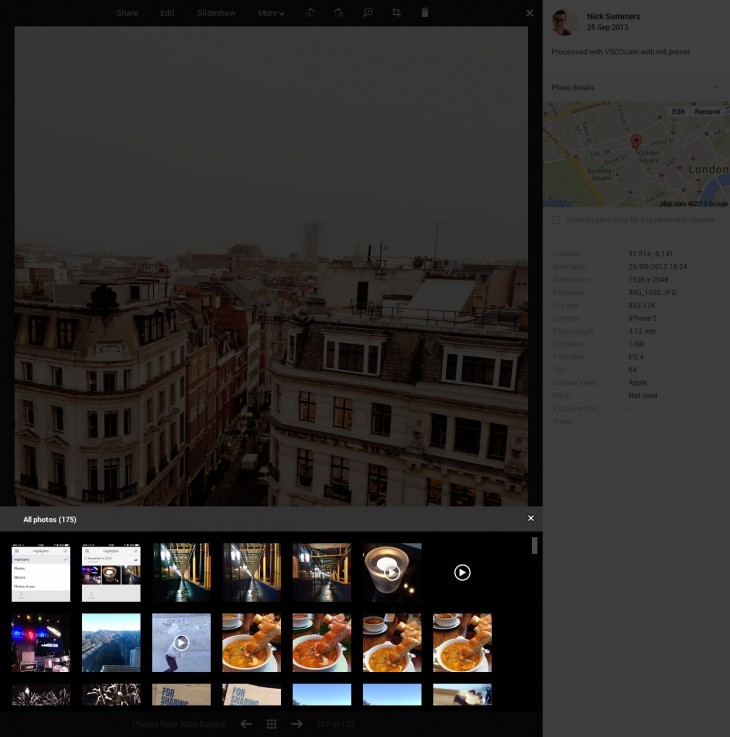Close the photo lightbox with top X
Image resolution: width=730 pixels, height=737 pixels.
[x=529, y=13]
